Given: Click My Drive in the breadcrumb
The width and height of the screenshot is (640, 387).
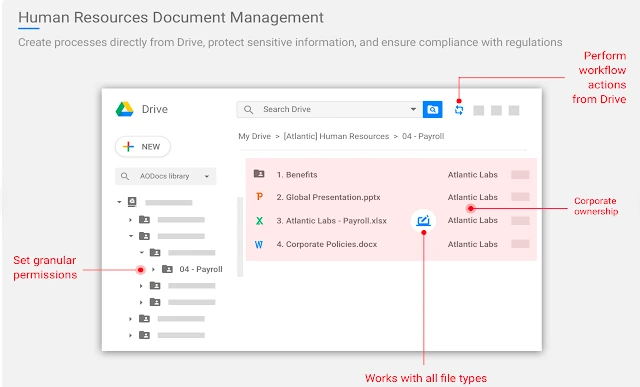Looking at the screenshot, I should coord(254,136).
